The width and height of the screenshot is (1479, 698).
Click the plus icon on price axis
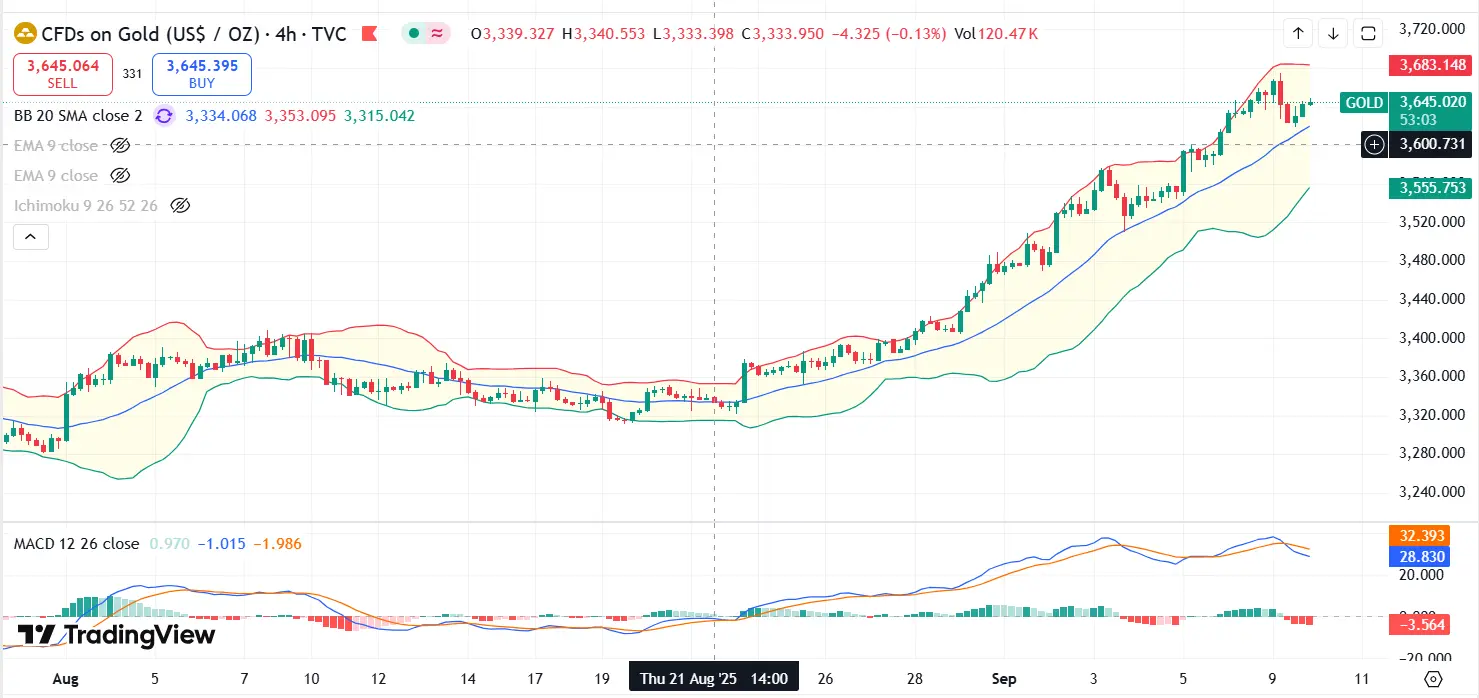[1374, 145]
